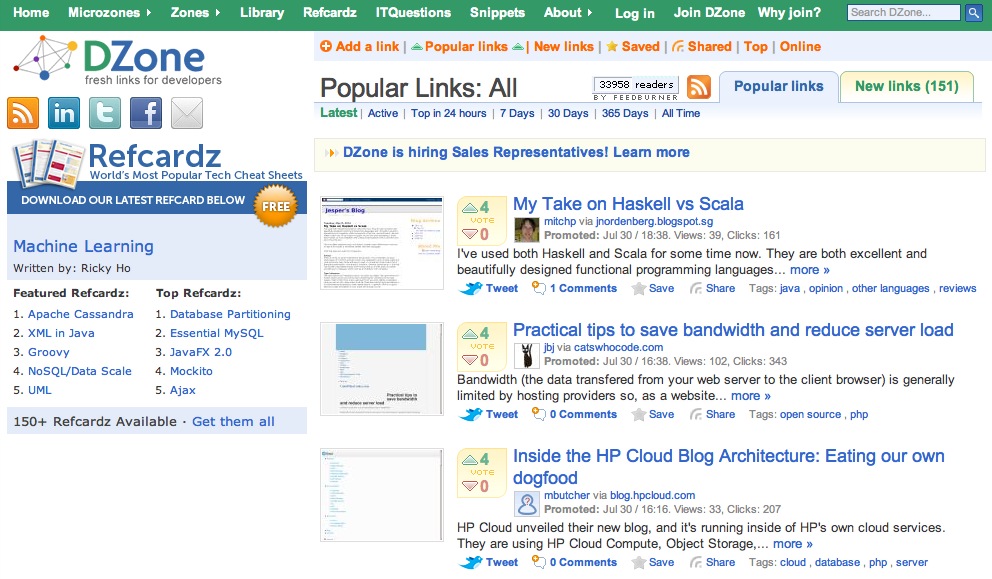Open the Machine Learning refcard

click(84, 246)
